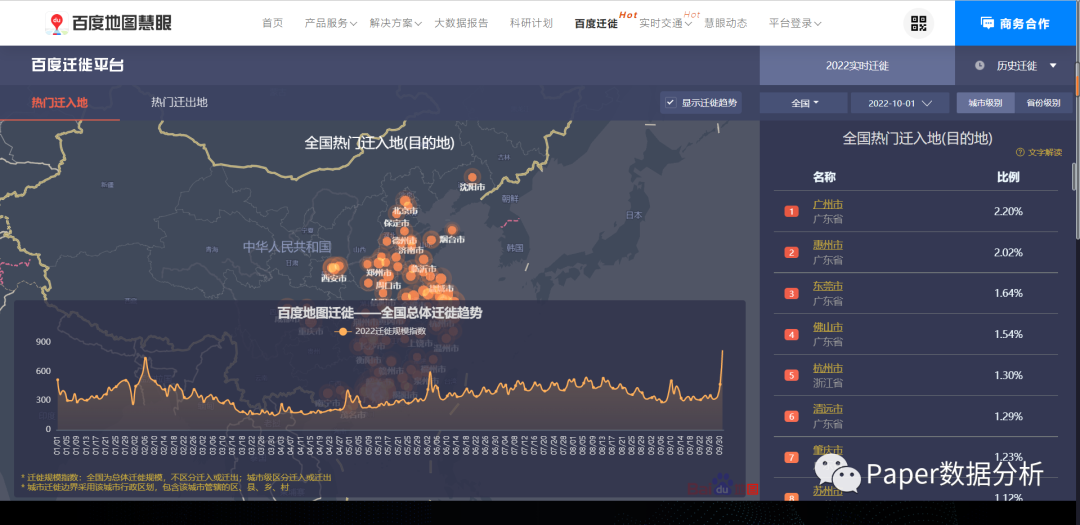The image size is (1080, 525).
Task: Expand the 产品服务 menu
Action: (331, 23)
